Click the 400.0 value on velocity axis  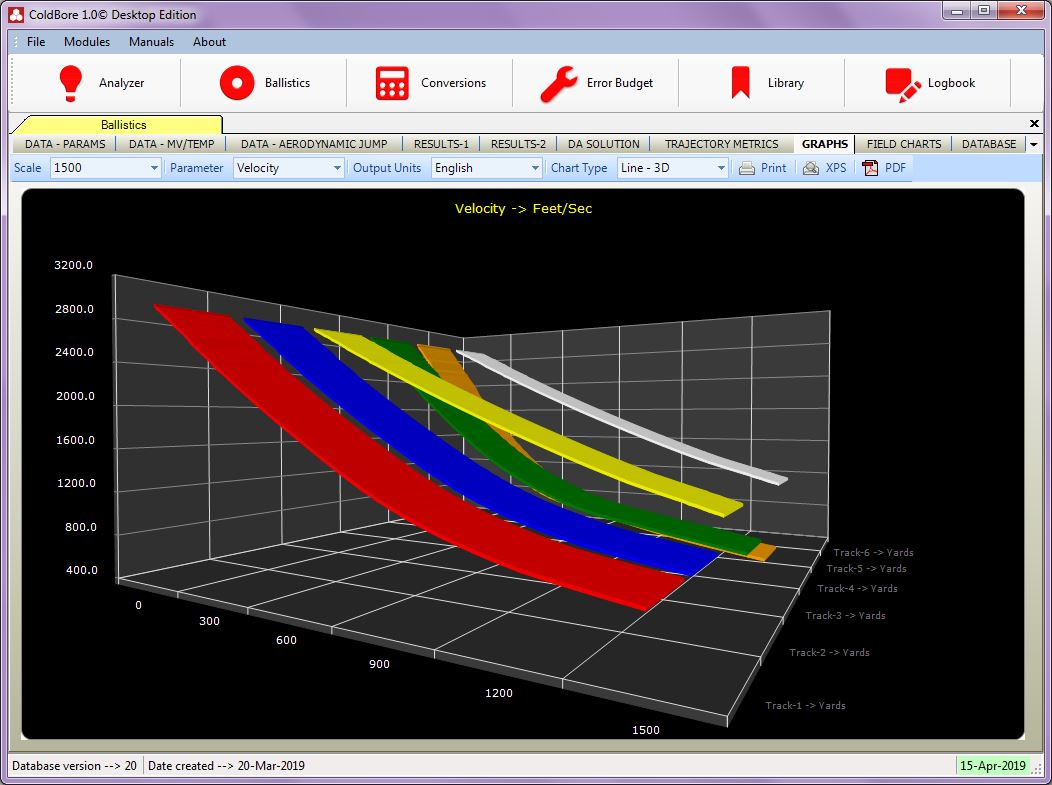82,570
